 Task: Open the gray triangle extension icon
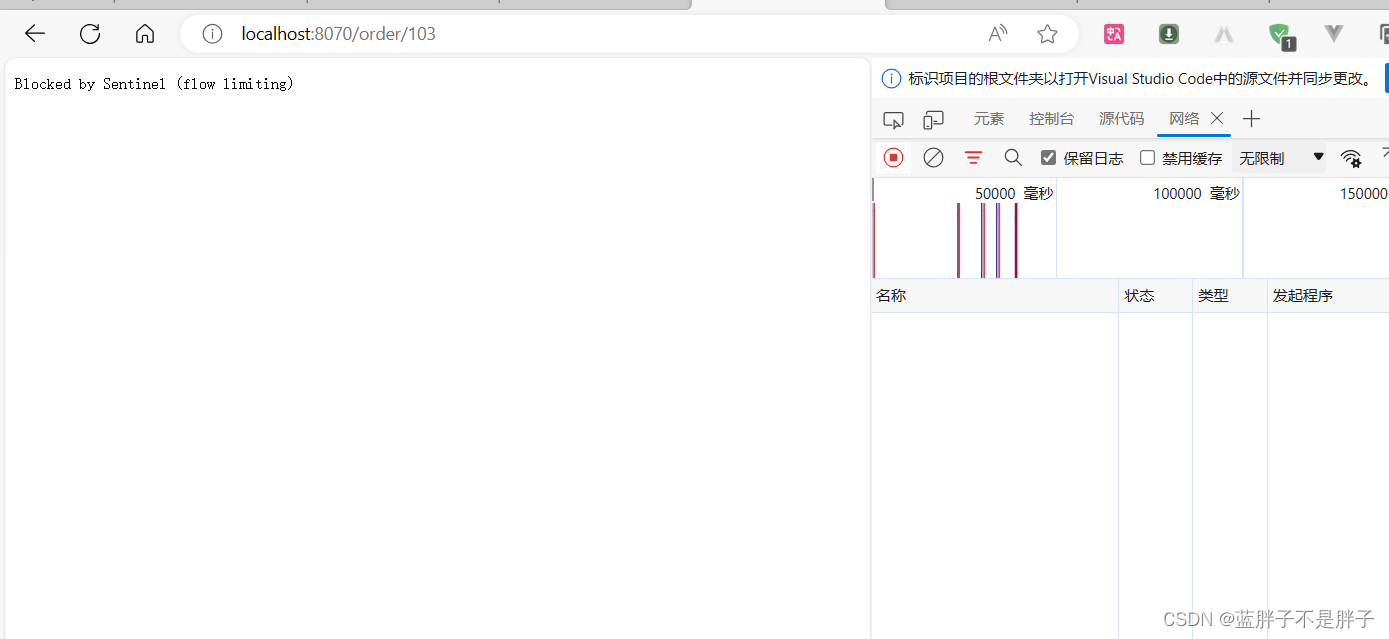1224,34
